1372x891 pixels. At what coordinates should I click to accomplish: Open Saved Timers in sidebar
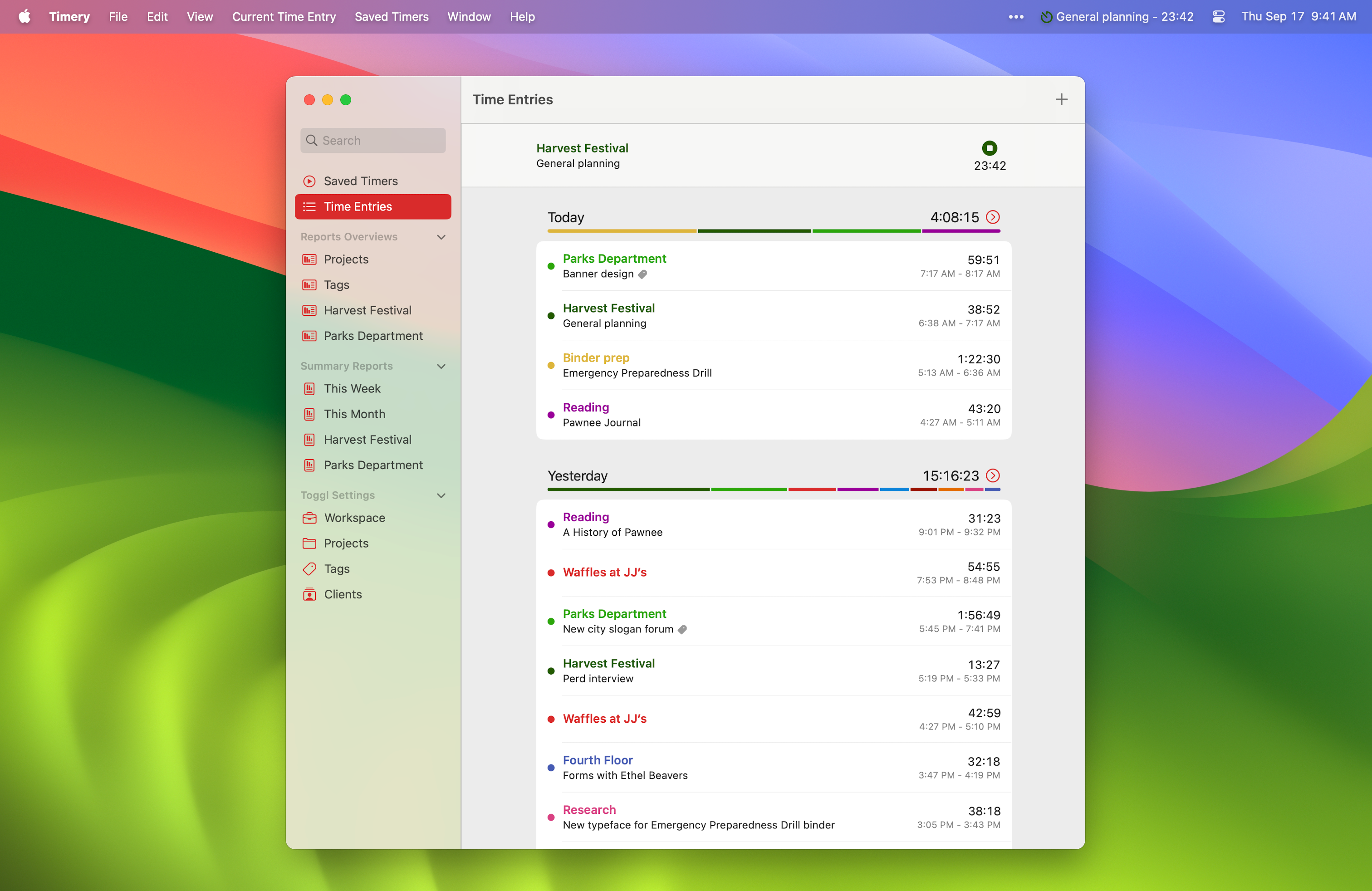click(372, 181)
